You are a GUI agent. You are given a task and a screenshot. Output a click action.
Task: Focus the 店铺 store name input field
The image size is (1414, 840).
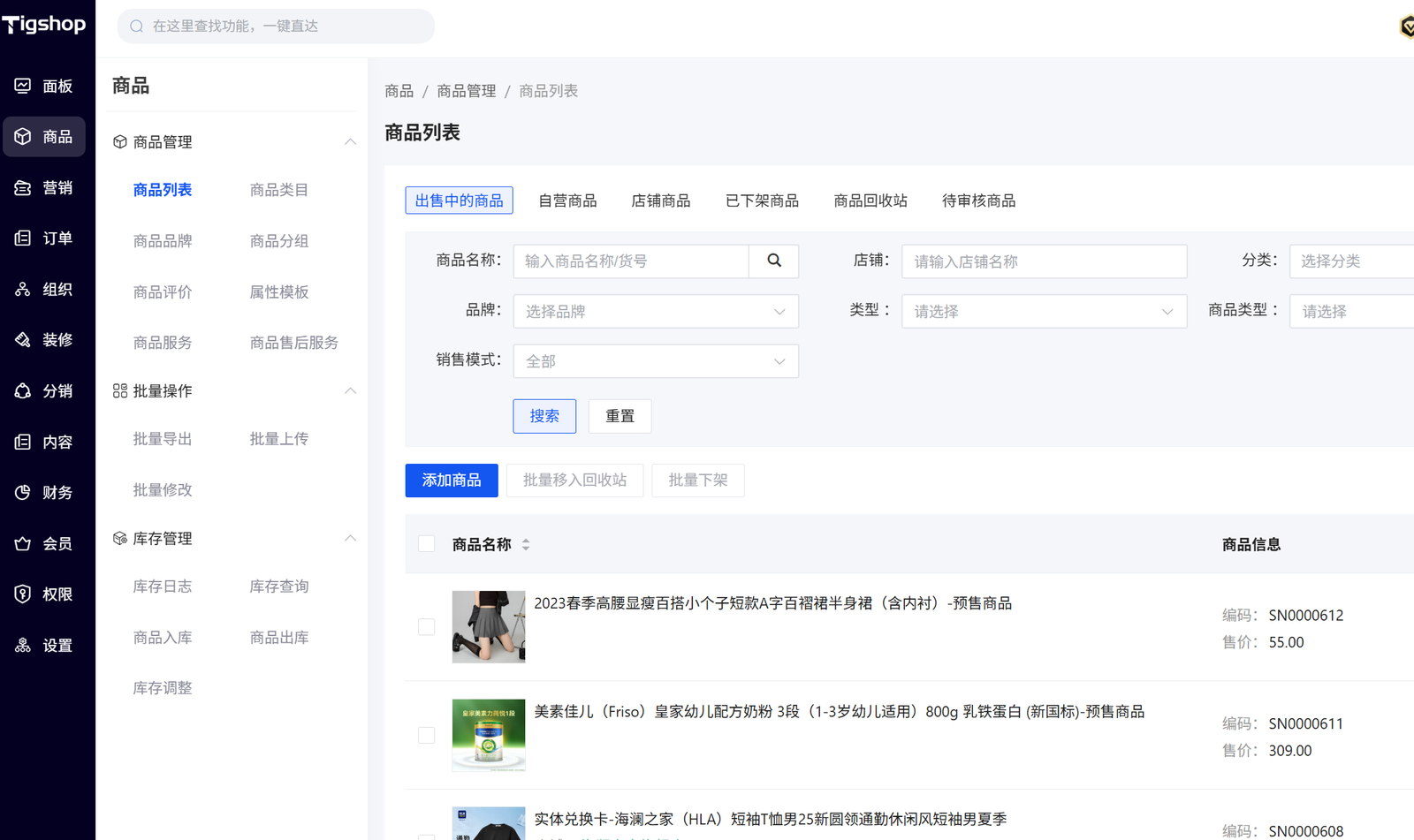1043,261
